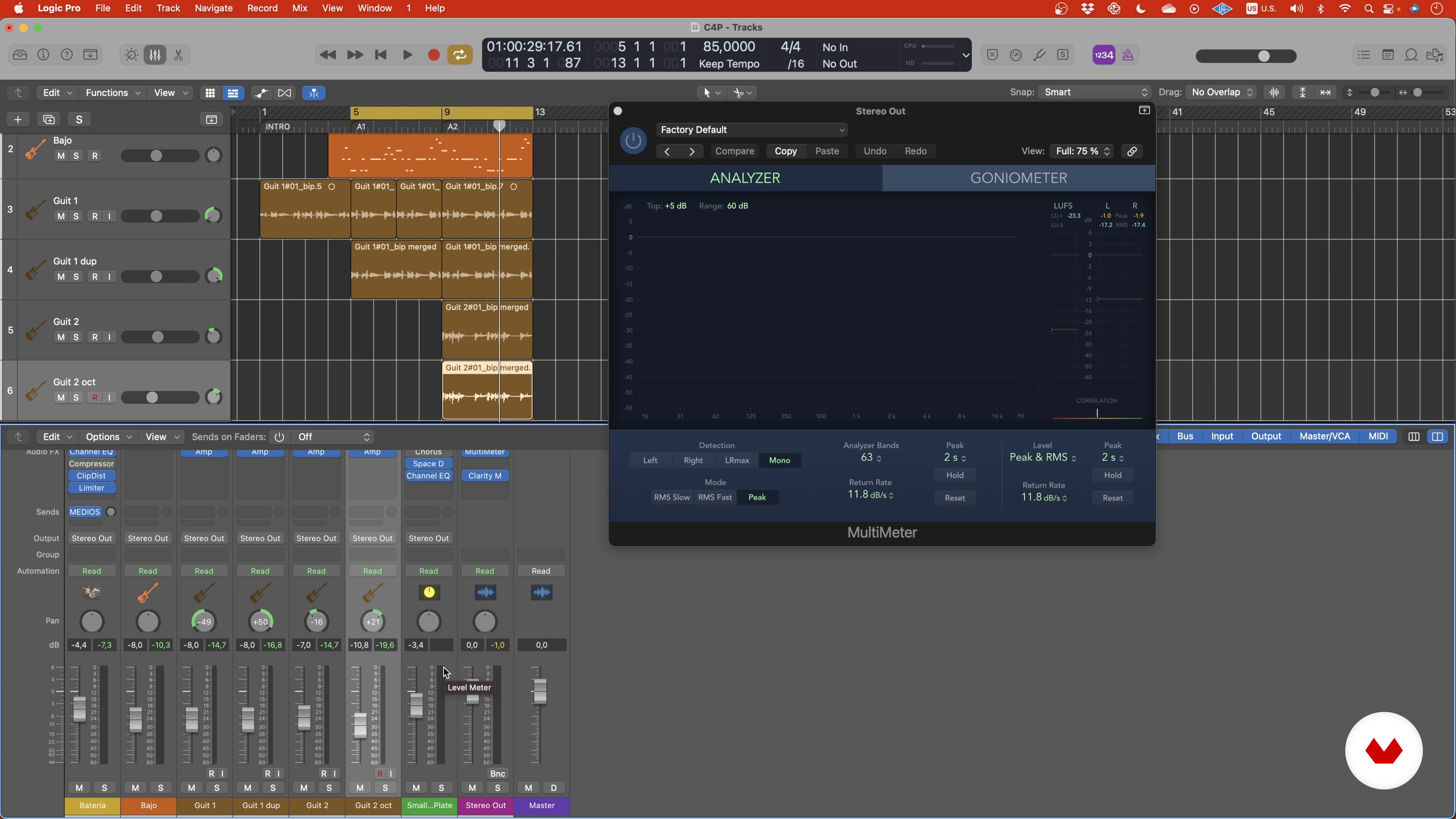This screenshot has width=1456, height=819.
Task: Click the red Record button
Action: [x=434, y=55]
